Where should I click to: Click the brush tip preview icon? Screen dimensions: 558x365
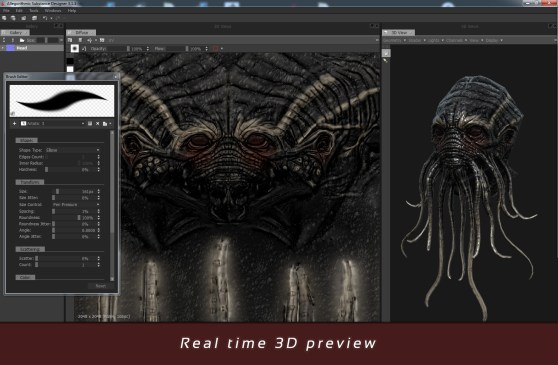pos(75,48)
